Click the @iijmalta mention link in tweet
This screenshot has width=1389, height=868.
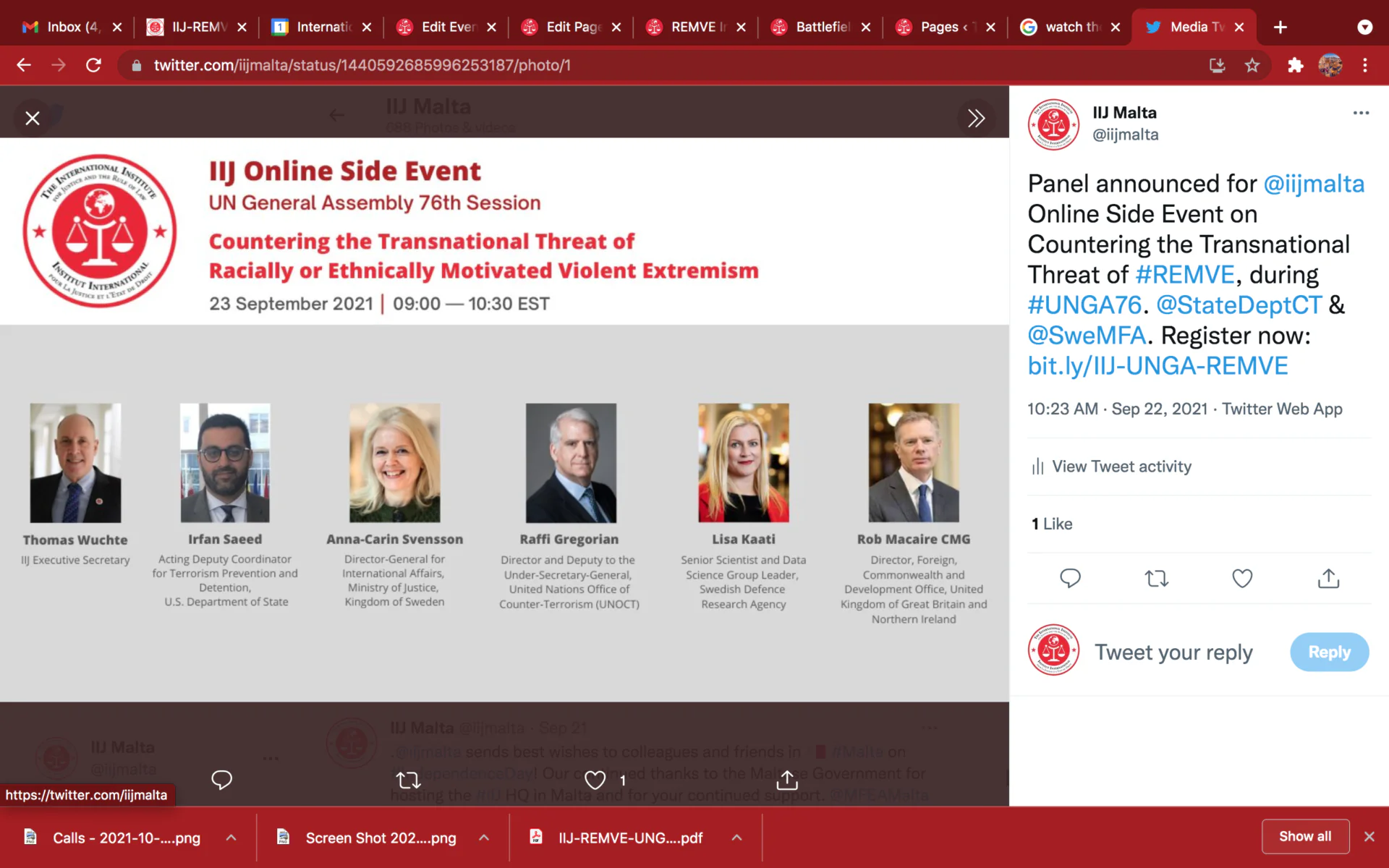pyautogui.click(x=1314, y=184)
